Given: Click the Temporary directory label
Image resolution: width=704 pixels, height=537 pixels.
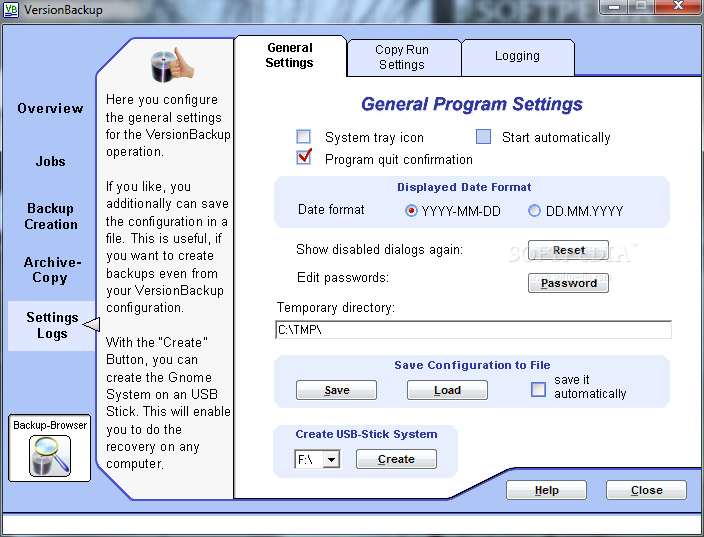Looking at the screenshot, I should coord(335,308).
